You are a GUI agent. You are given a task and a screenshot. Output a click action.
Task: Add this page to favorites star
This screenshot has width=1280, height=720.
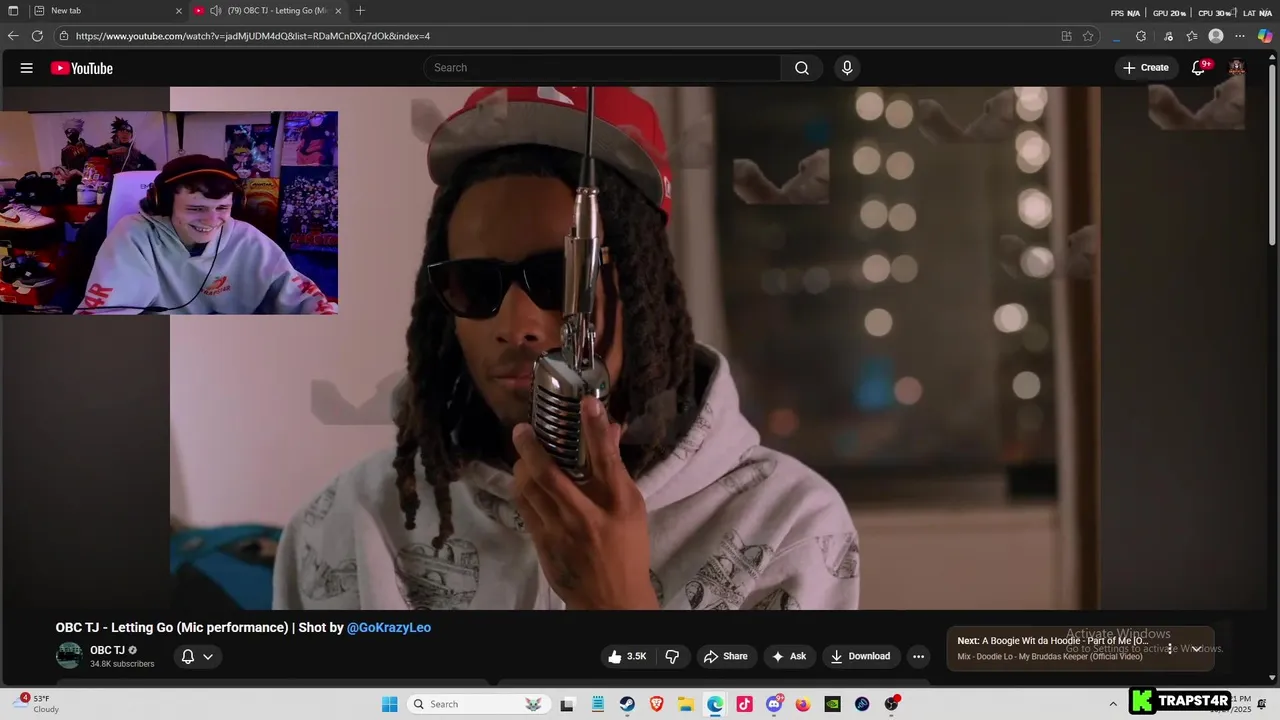coord(1088,36)
